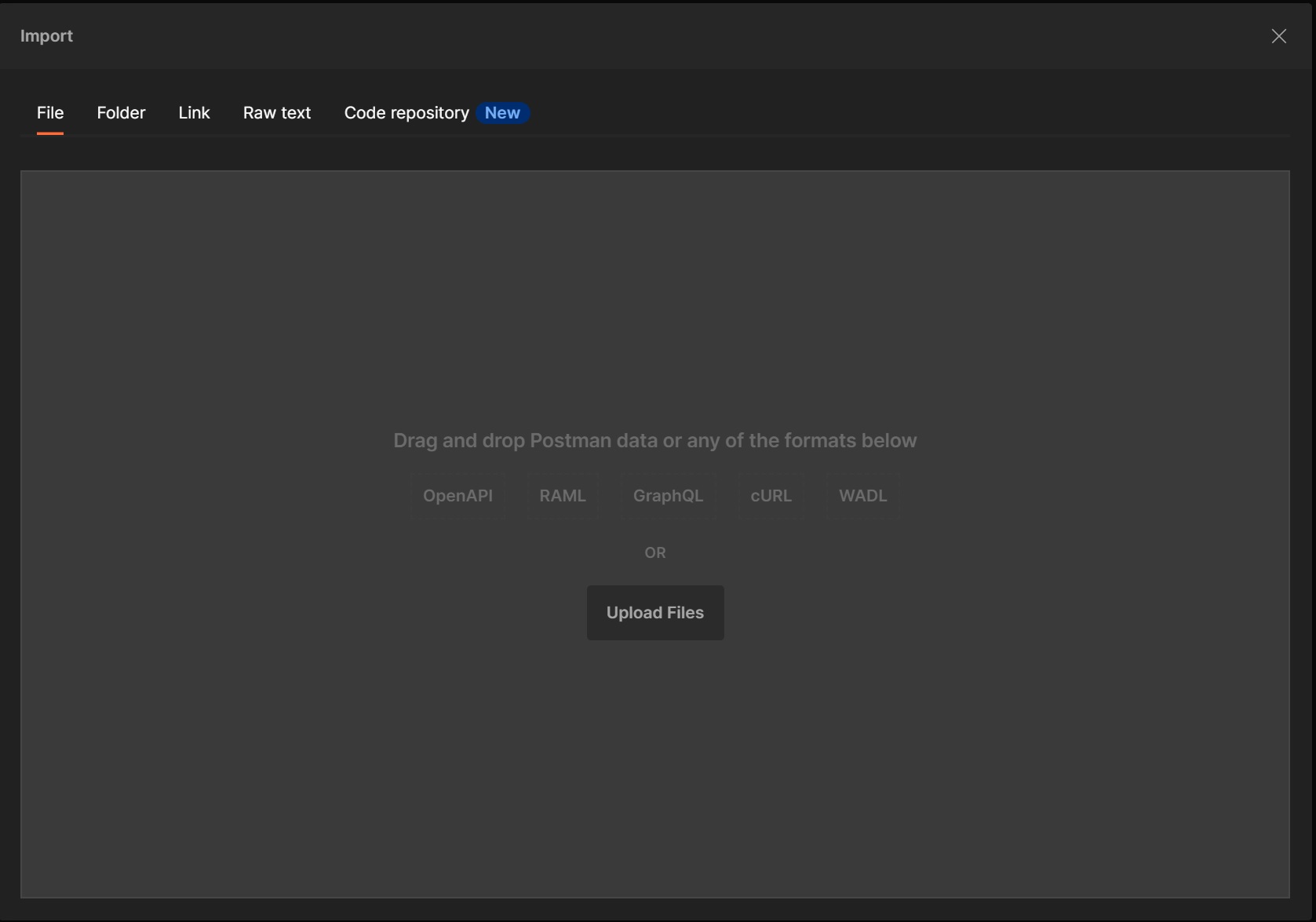The image size is (1316, 922).
Task: Click the GraphQL format chip
Action: click(668, 496)
